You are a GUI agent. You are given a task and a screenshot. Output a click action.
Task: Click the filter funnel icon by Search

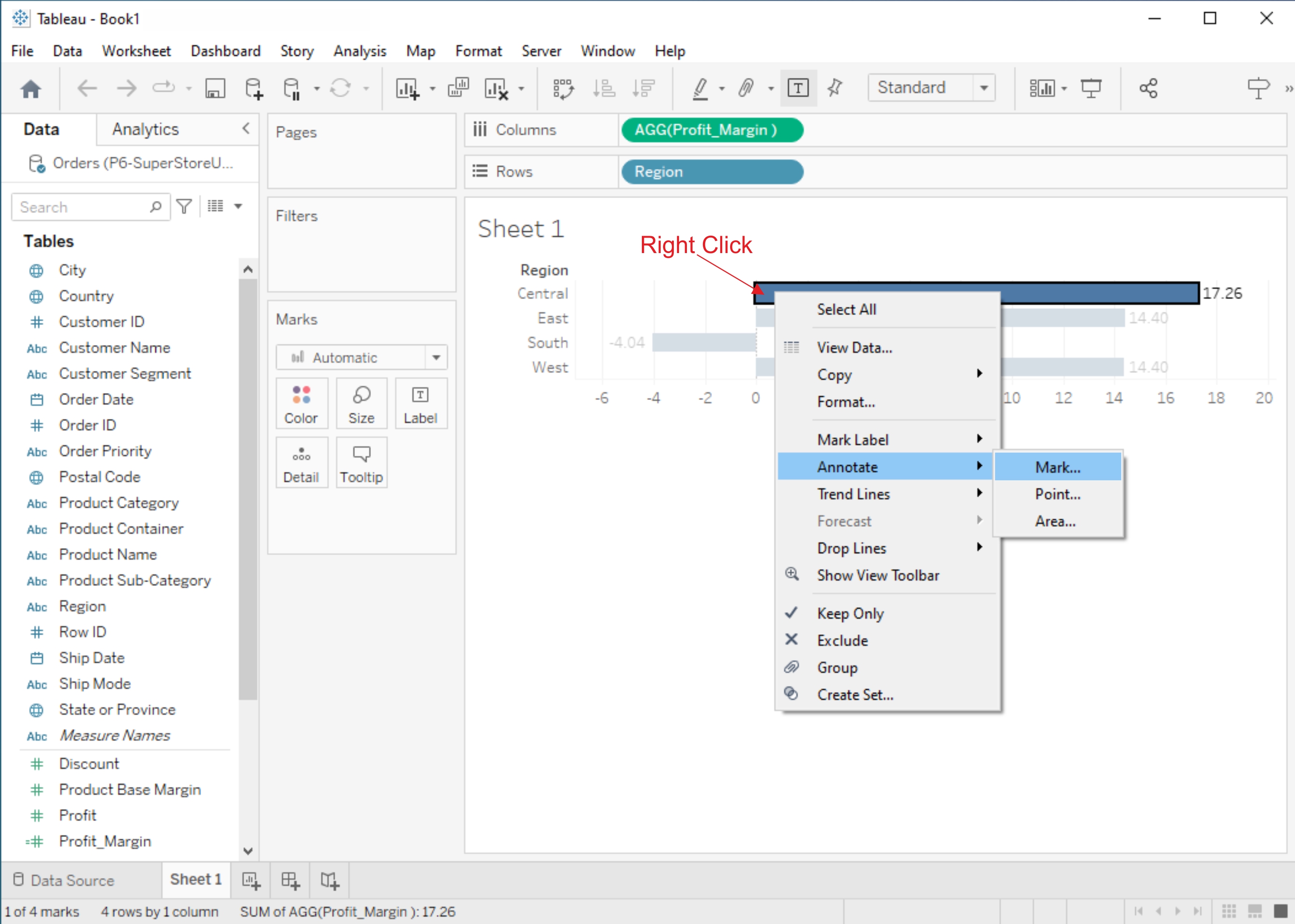coord(184,207)
